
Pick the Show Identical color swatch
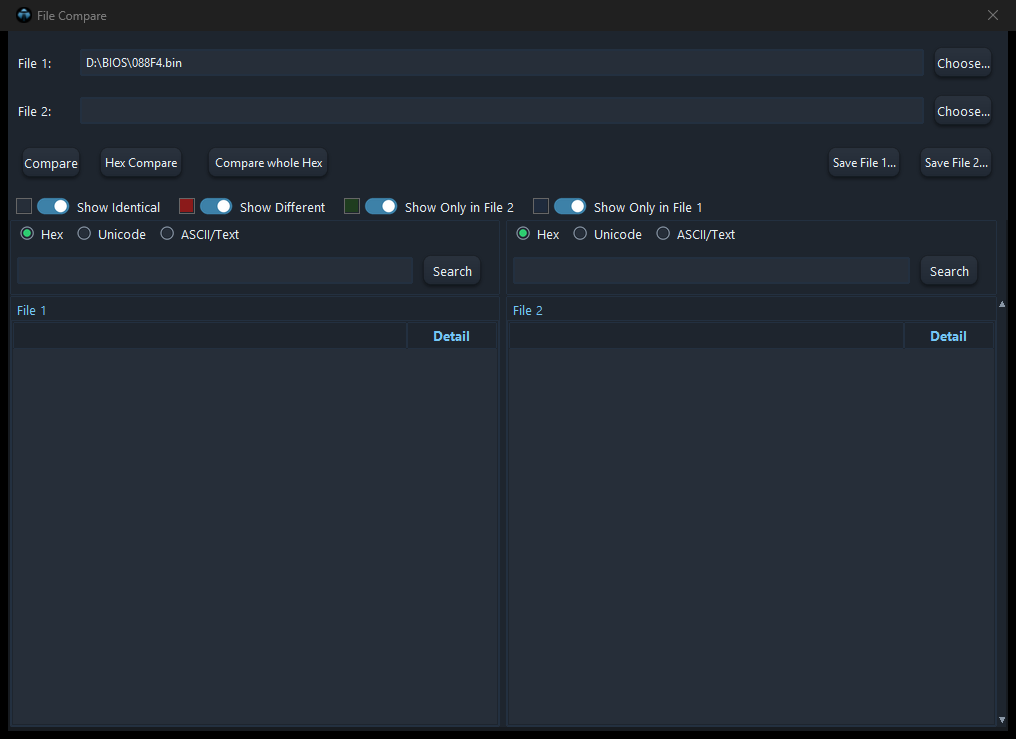point(24,206)
